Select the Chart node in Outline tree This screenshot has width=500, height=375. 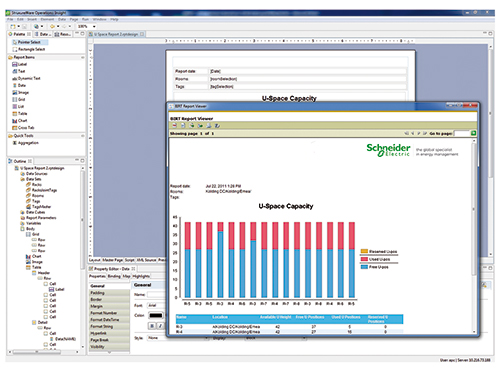tap(34, 256)
